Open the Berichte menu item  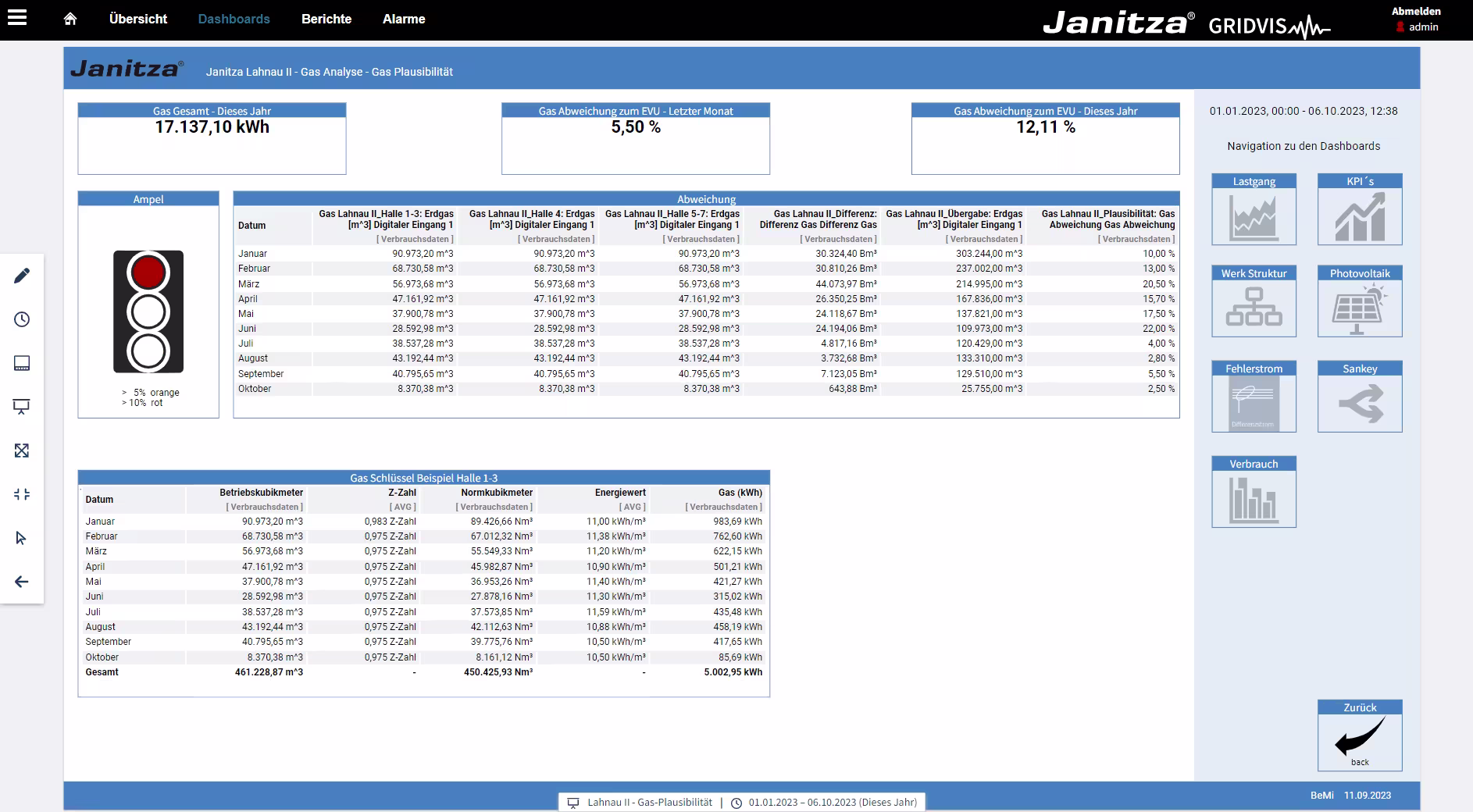pyautogui.click(x=326, y=19)
